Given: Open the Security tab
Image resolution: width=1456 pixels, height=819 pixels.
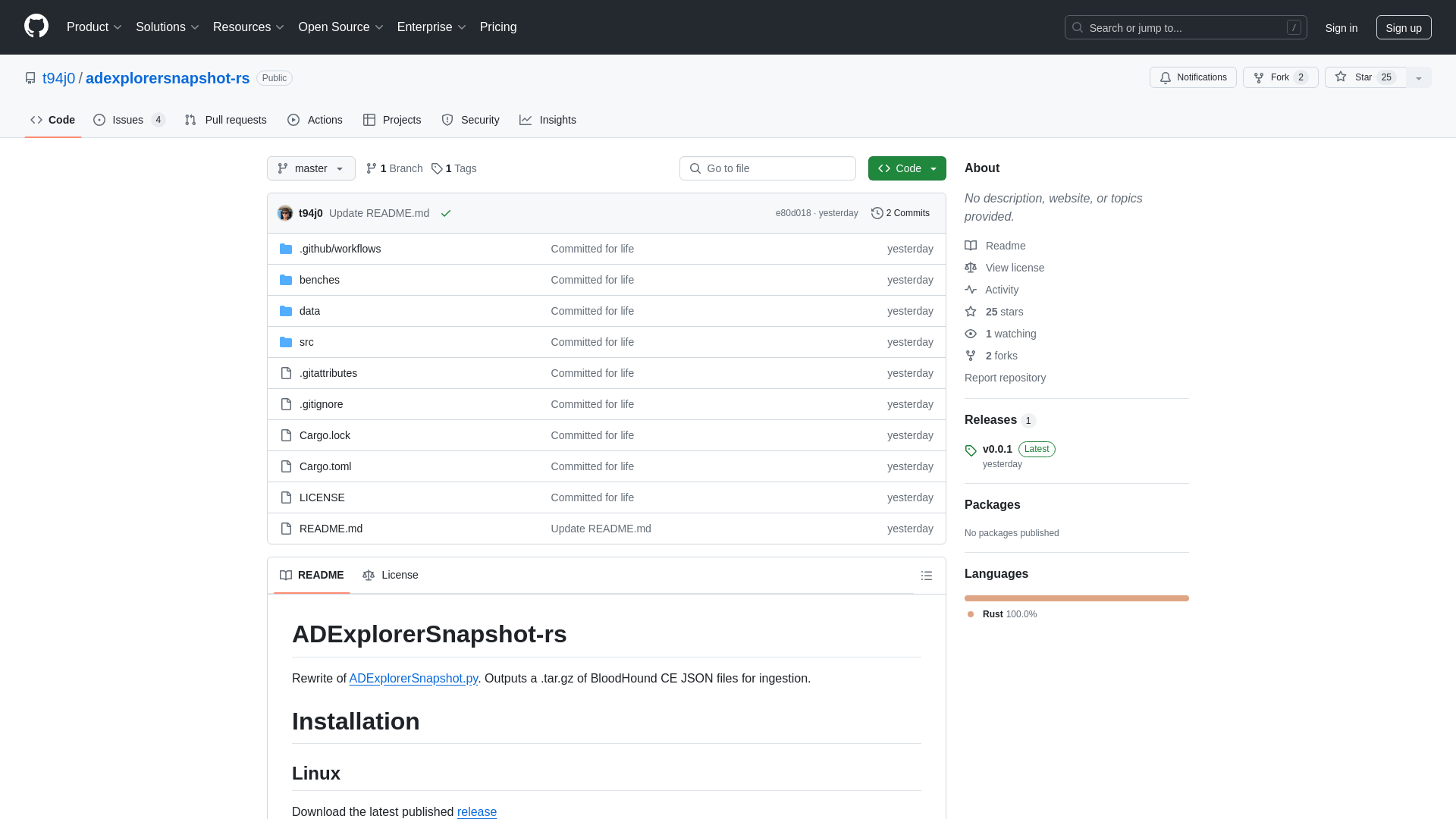Looking at the screenshot, I should tap(470, 120).
